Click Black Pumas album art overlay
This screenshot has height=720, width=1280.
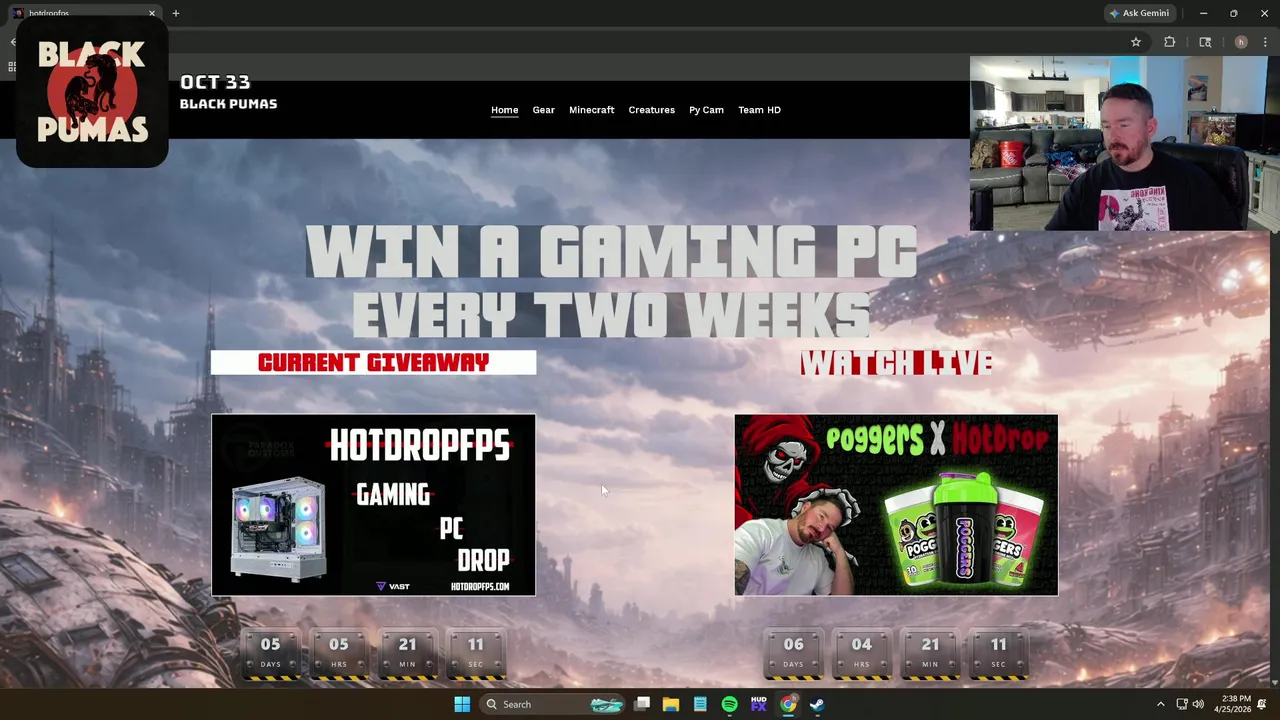pos(92,92)
